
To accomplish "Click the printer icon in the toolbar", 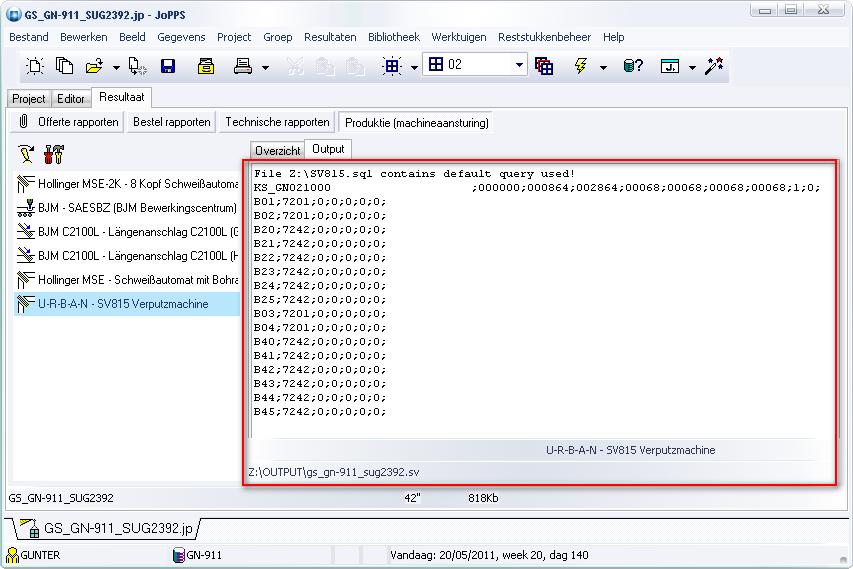I will 243,66.
